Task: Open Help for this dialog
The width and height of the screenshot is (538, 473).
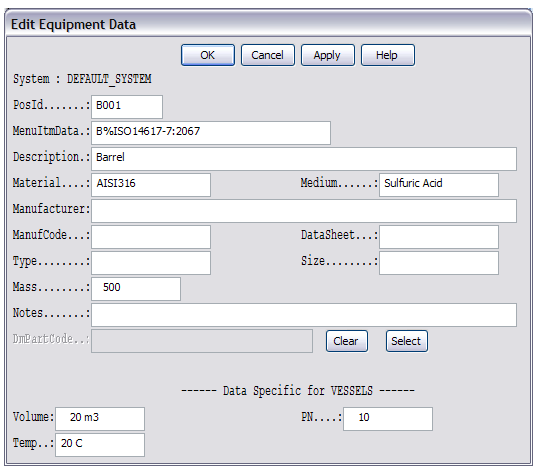Action: click(388, 55)
